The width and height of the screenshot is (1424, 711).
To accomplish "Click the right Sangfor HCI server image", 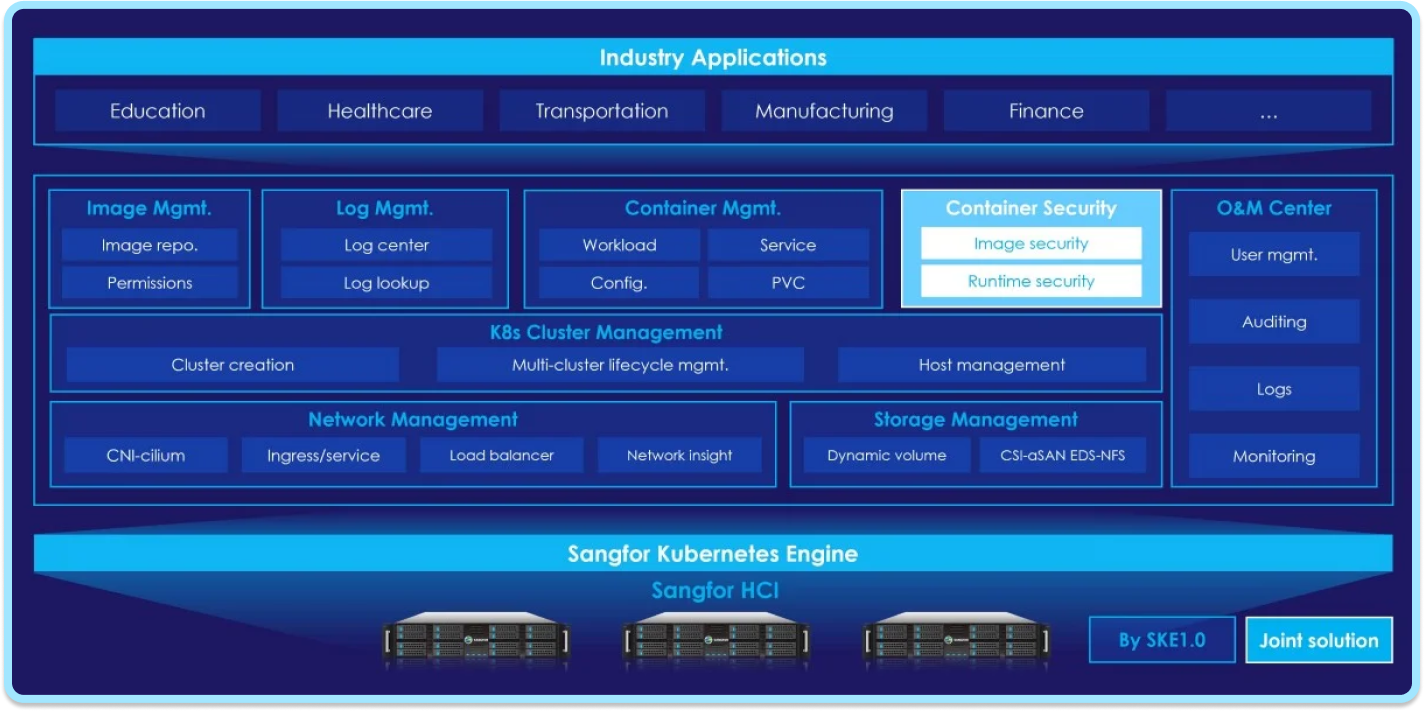I will click(956, 640).
